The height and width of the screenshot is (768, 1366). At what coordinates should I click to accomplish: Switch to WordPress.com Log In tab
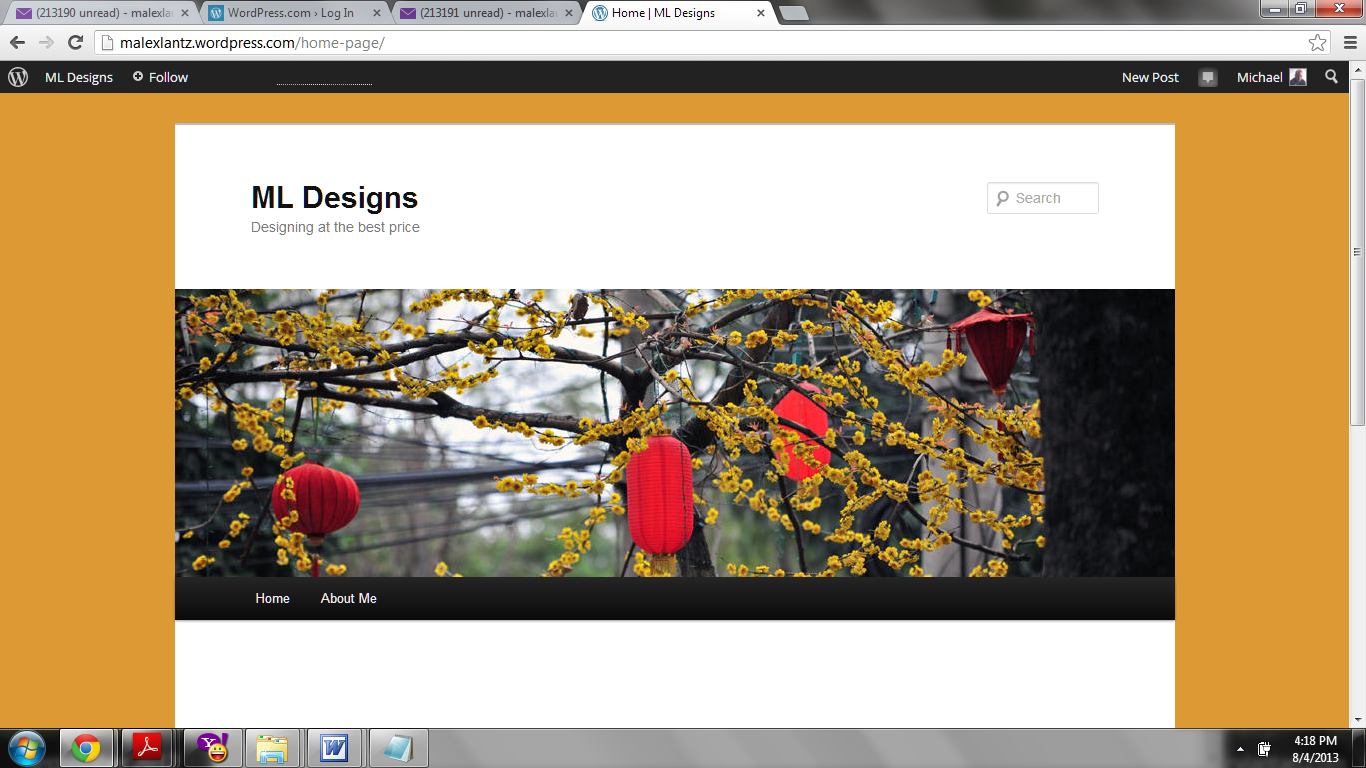[x=290, y=13]
